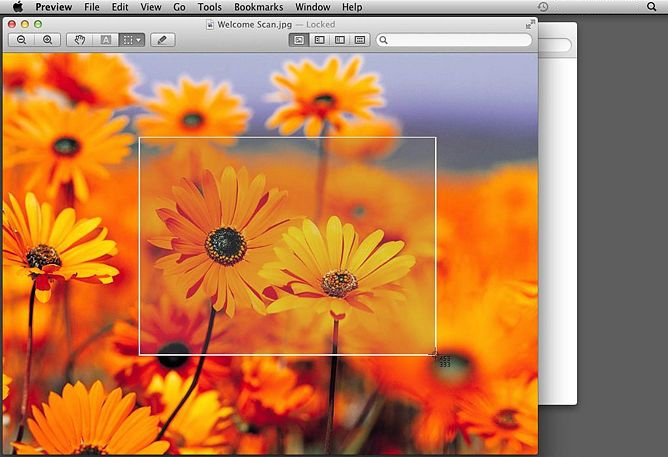Open the Go menu
This screenshot has width=668, height=457.
[x=179, y=7]
